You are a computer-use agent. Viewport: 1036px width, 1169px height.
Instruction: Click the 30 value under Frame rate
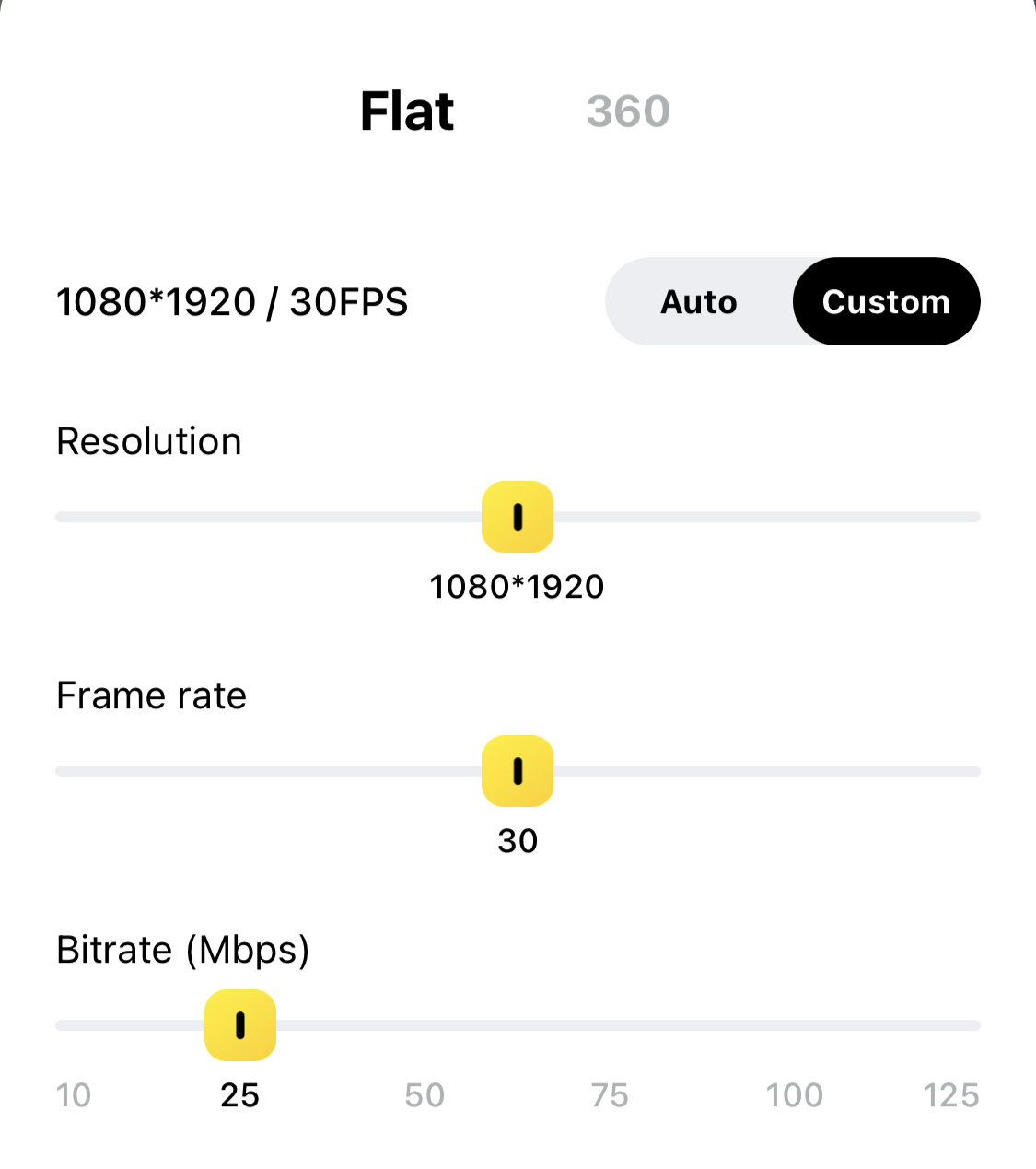click(x=518, y=841)
